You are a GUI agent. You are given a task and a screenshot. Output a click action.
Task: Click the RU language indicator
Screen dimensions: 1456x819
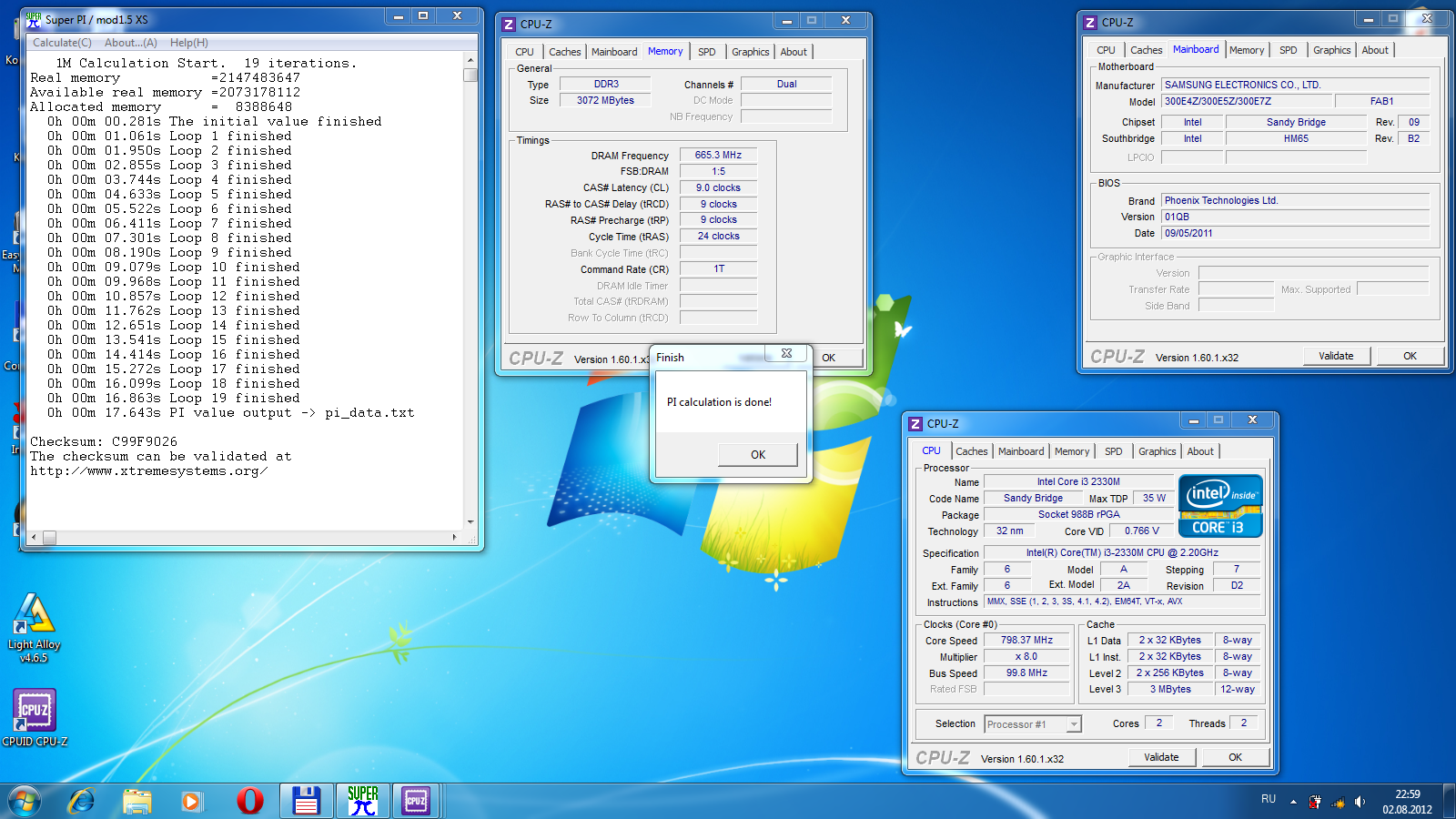coord(1269,799)
